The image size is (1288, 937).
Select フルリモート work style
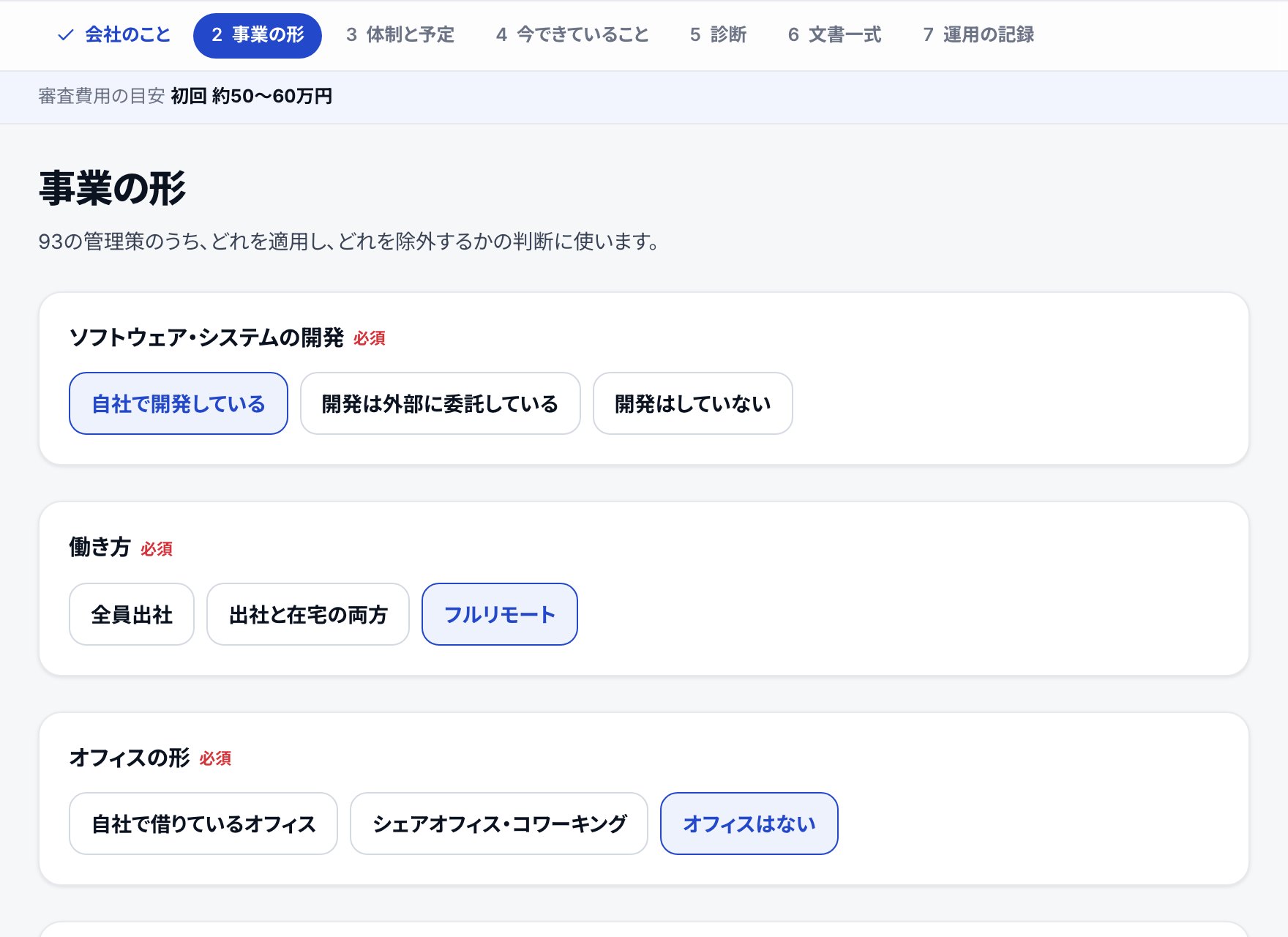tap(500, 614)
